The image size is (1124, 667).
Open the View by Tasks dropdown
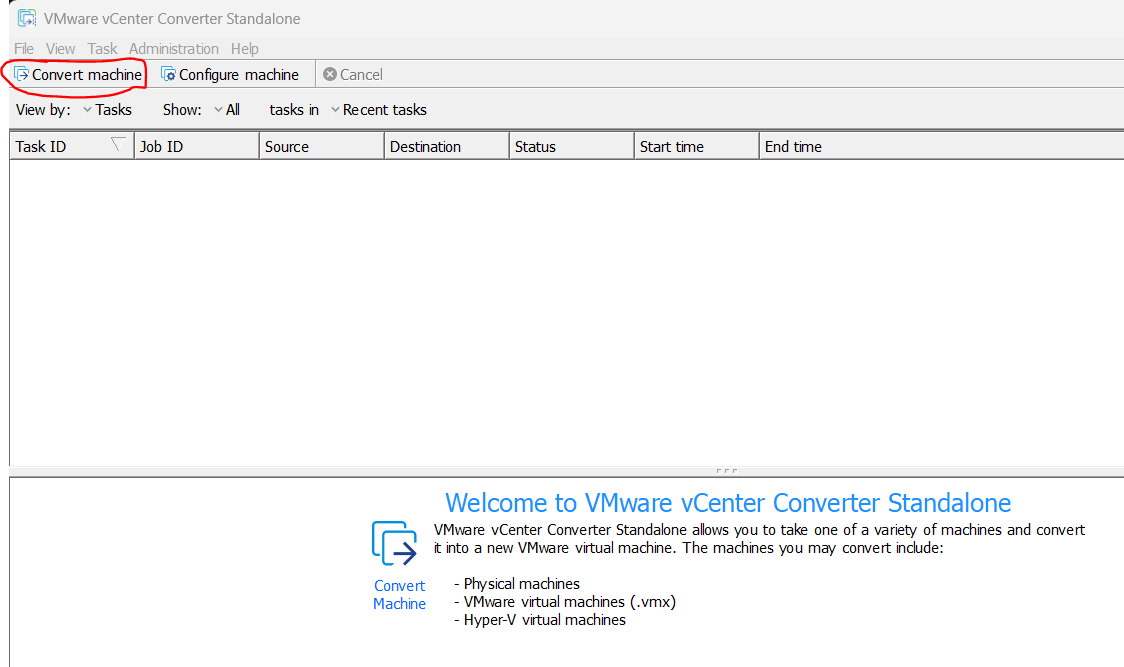click(x=108, y=110)
